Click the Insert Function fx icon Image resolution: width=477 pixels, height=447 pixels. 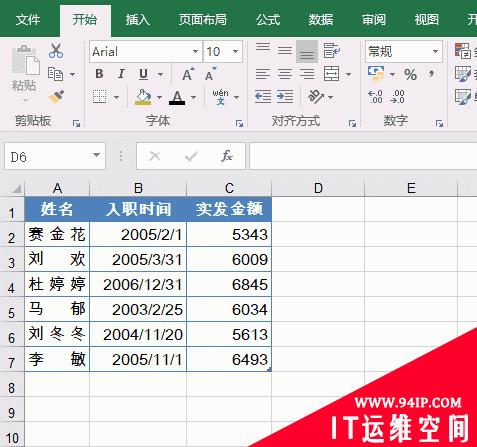227,156
